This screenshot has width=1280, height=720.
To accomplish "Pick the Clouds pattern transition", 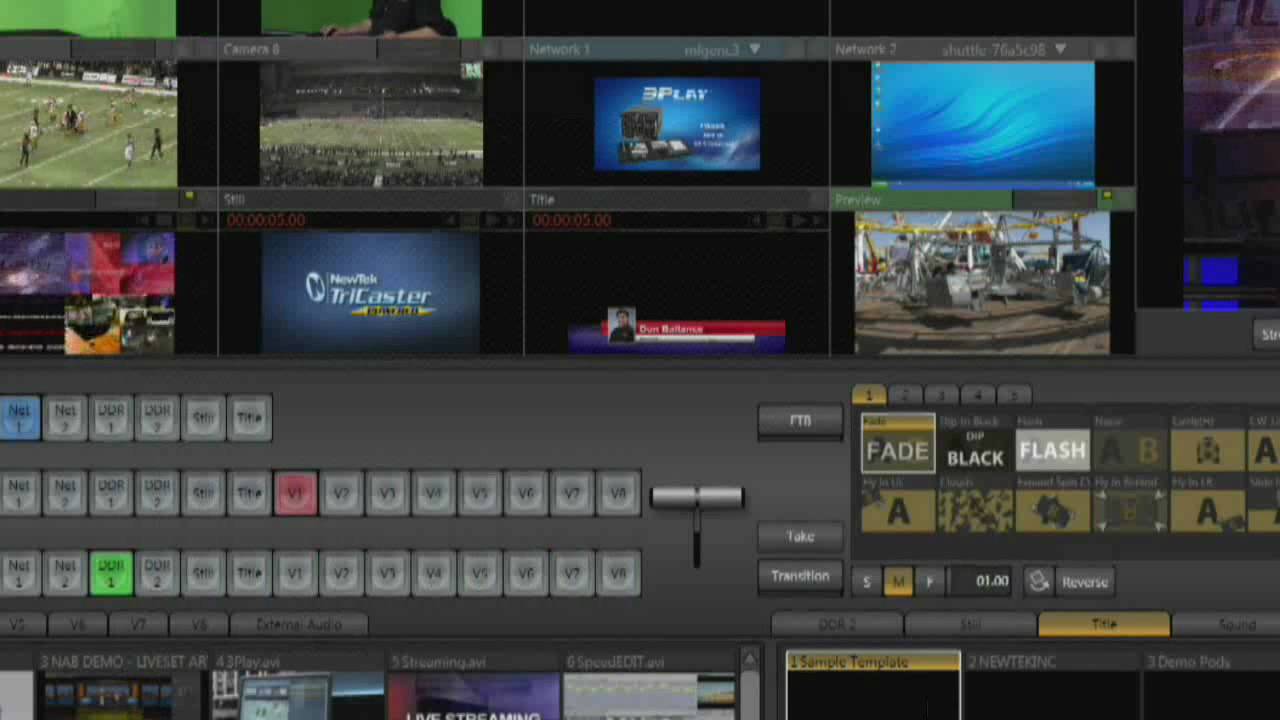I will coord(975,511).
